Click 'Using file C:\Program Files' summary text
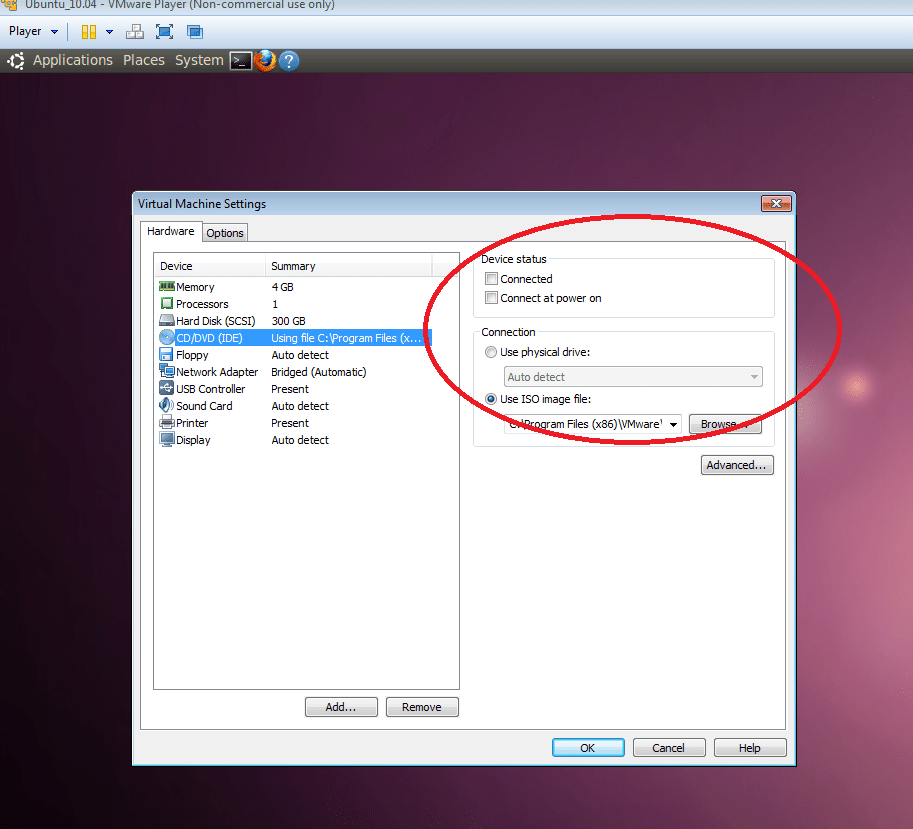 coord(346,338)
